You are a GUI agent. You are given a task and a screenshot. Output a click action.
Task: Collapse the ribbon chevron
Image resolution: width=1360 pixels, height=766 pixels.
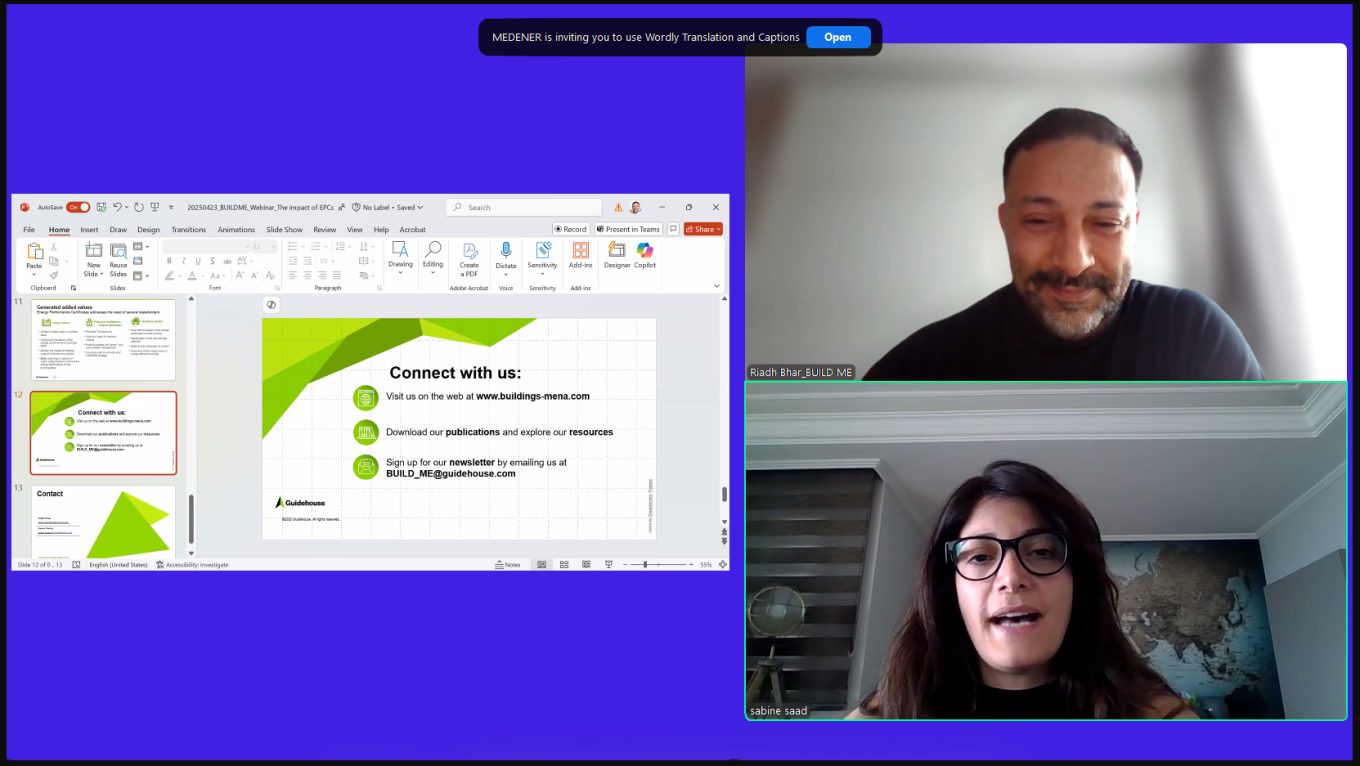point(716,286)
